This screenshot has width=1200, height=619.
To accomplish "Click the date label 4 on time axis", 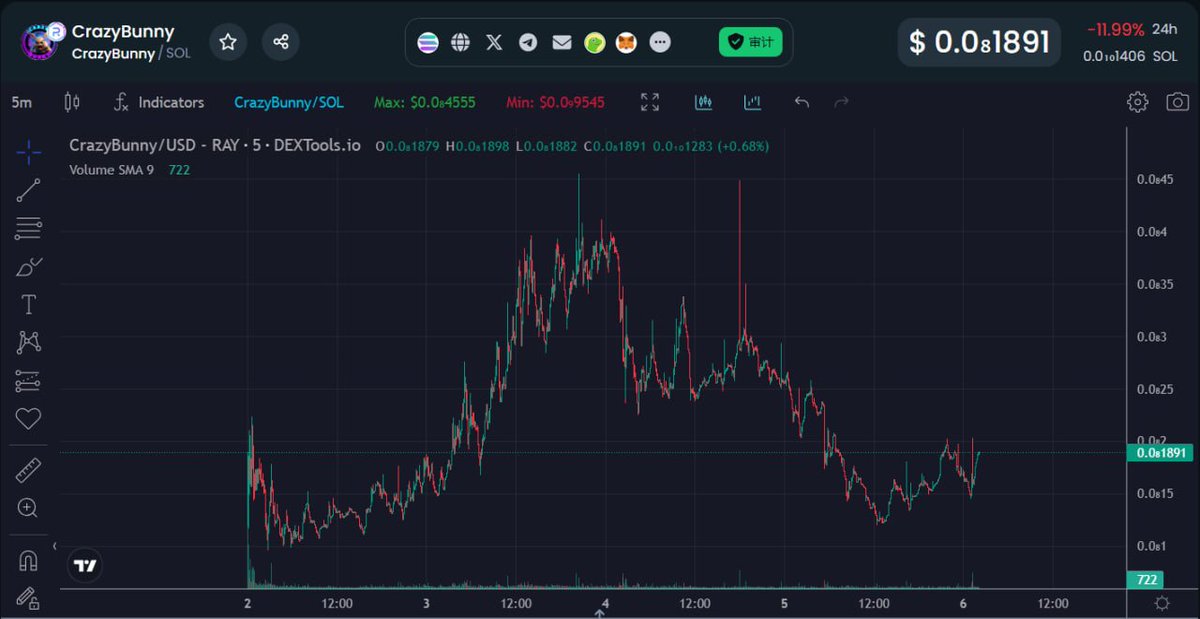I will 605,604.
